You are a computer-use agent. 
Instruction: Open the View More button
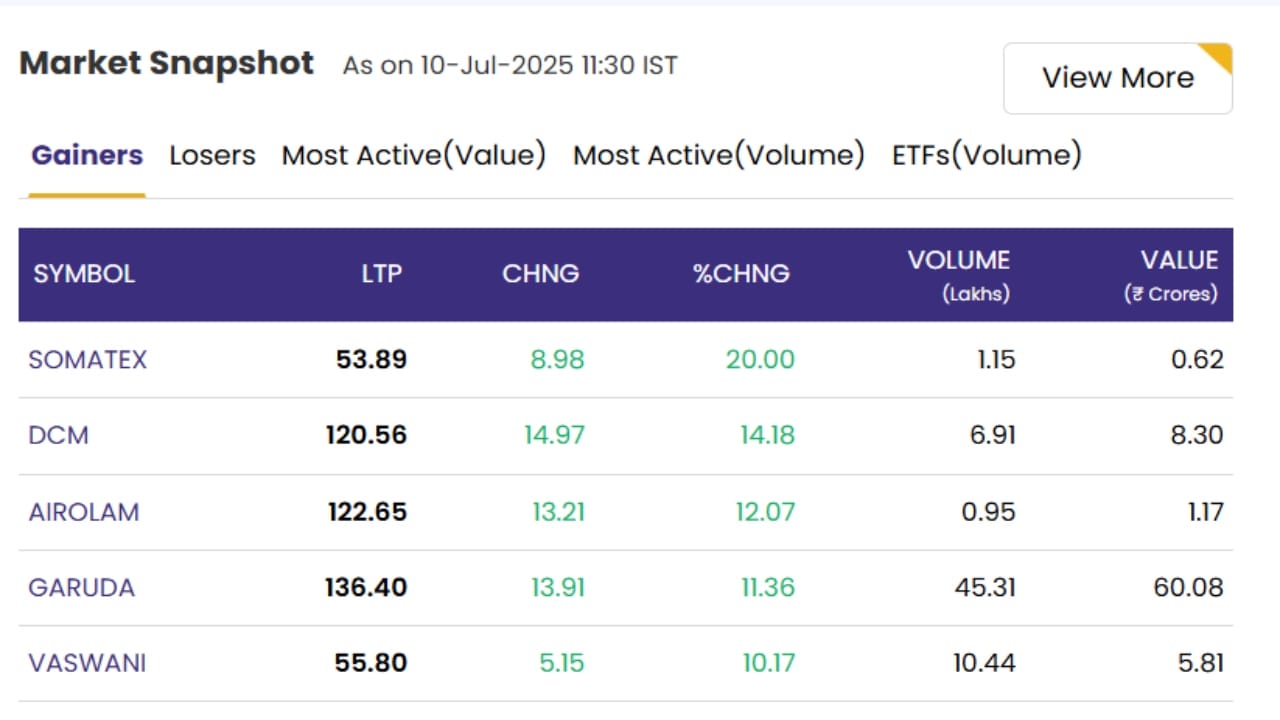tap(1118, 78)
